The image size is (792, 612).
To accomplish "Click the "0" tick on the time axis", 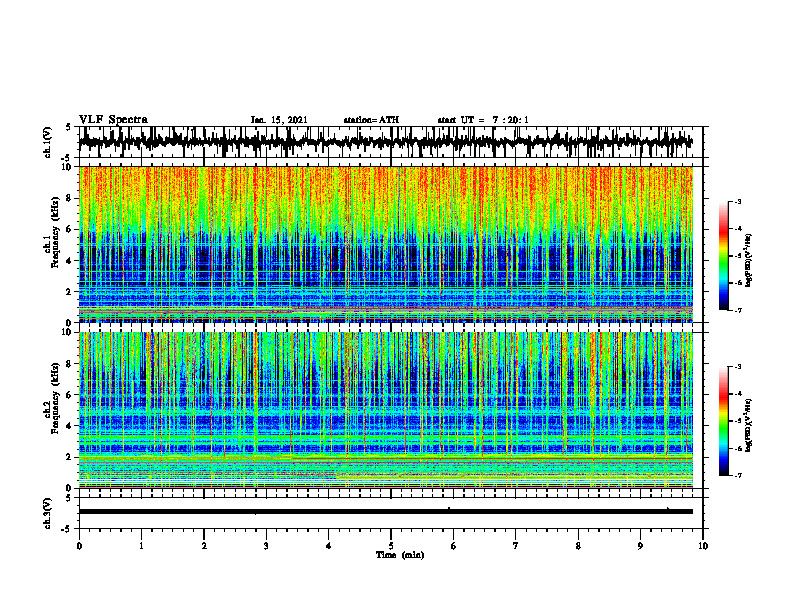I will [x=79, y=546].
